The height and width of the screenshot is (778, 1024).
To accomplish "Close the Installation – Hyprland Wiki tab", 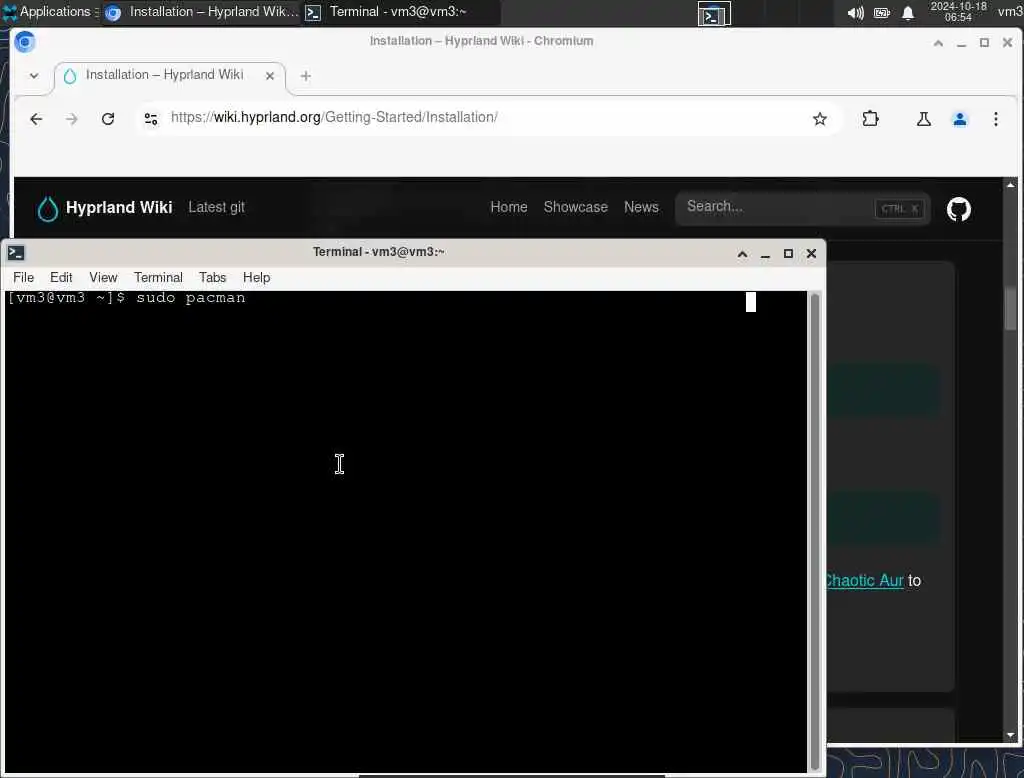I will (x=270, y=76).
